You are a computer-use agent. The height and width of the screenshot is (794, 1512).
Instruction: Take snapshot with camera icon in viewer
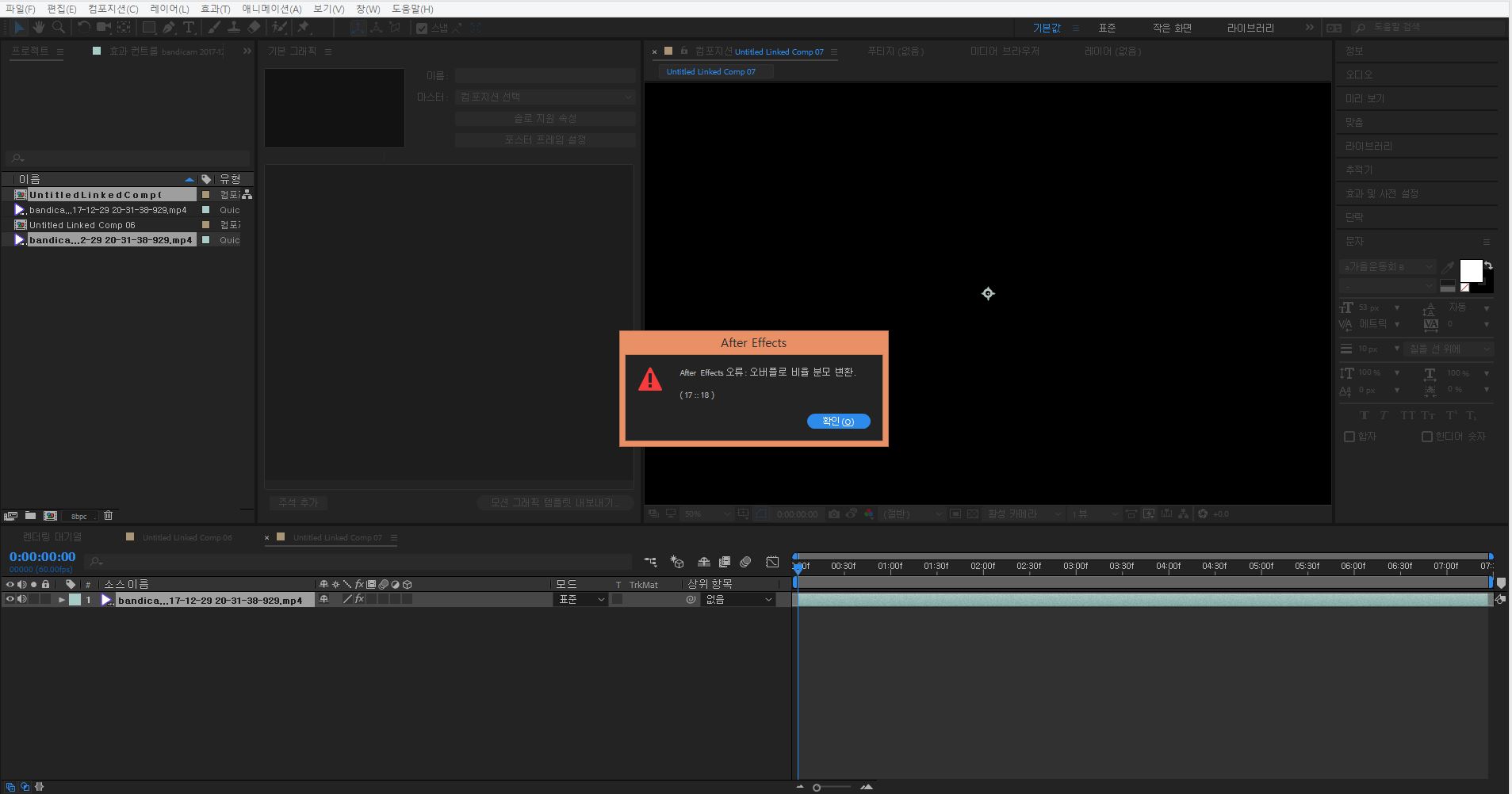click(834, 514)
